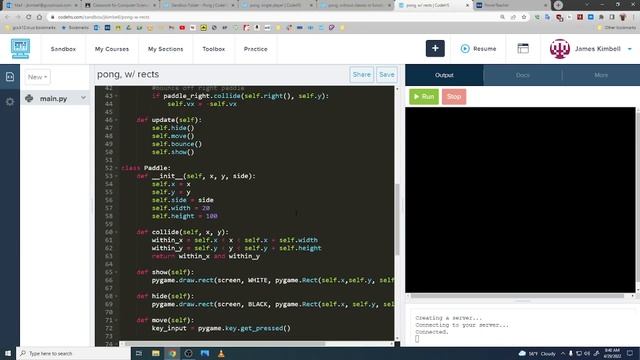Screen dimensions: 640x360
Task: Run the program
Action: point(424,97)
